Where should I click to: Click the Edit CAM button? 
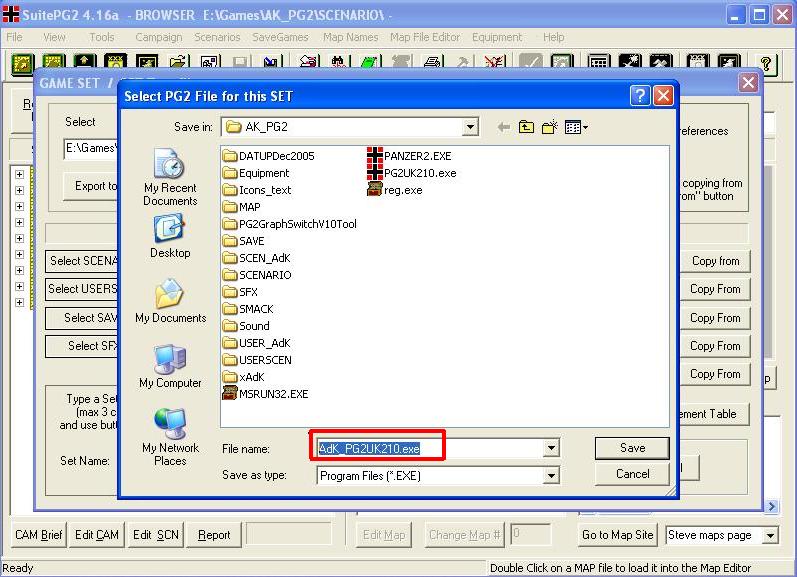coord(97,535)
